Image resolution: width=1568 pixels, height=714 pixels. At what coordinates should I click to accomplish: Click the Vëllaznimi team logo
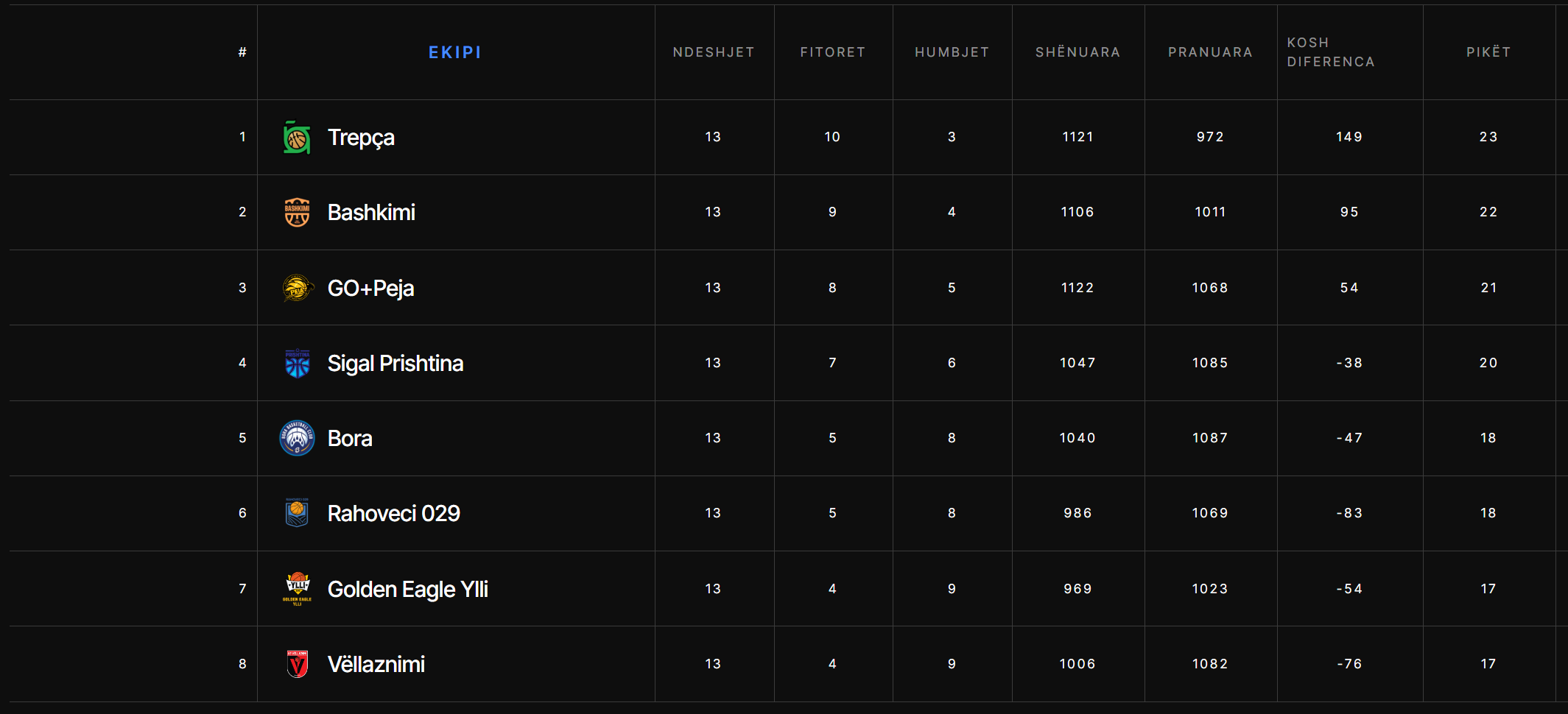297,664
